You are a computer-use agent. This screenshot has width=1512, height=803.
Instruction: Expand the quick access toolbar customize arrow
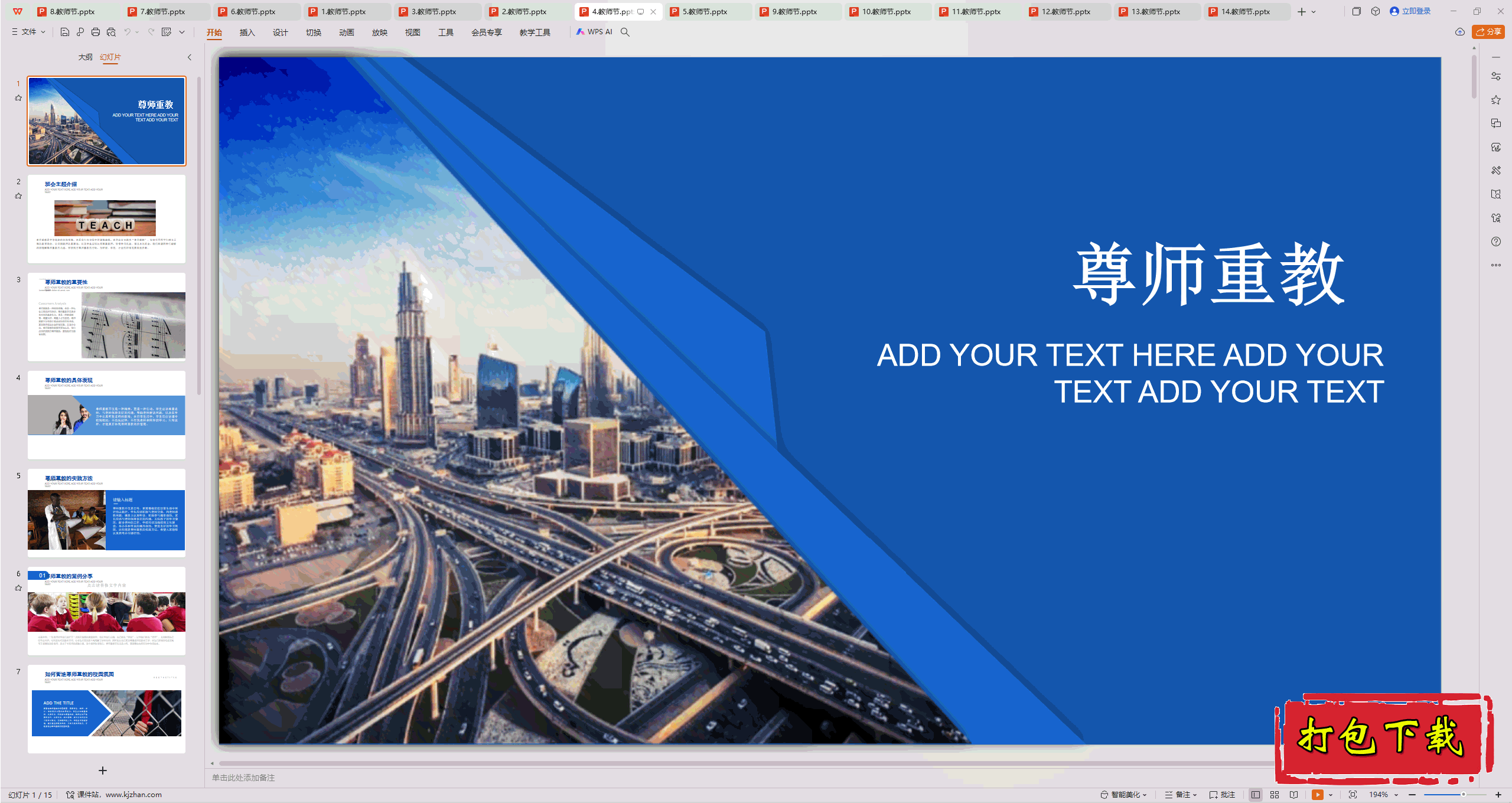[x=182, y=32]
